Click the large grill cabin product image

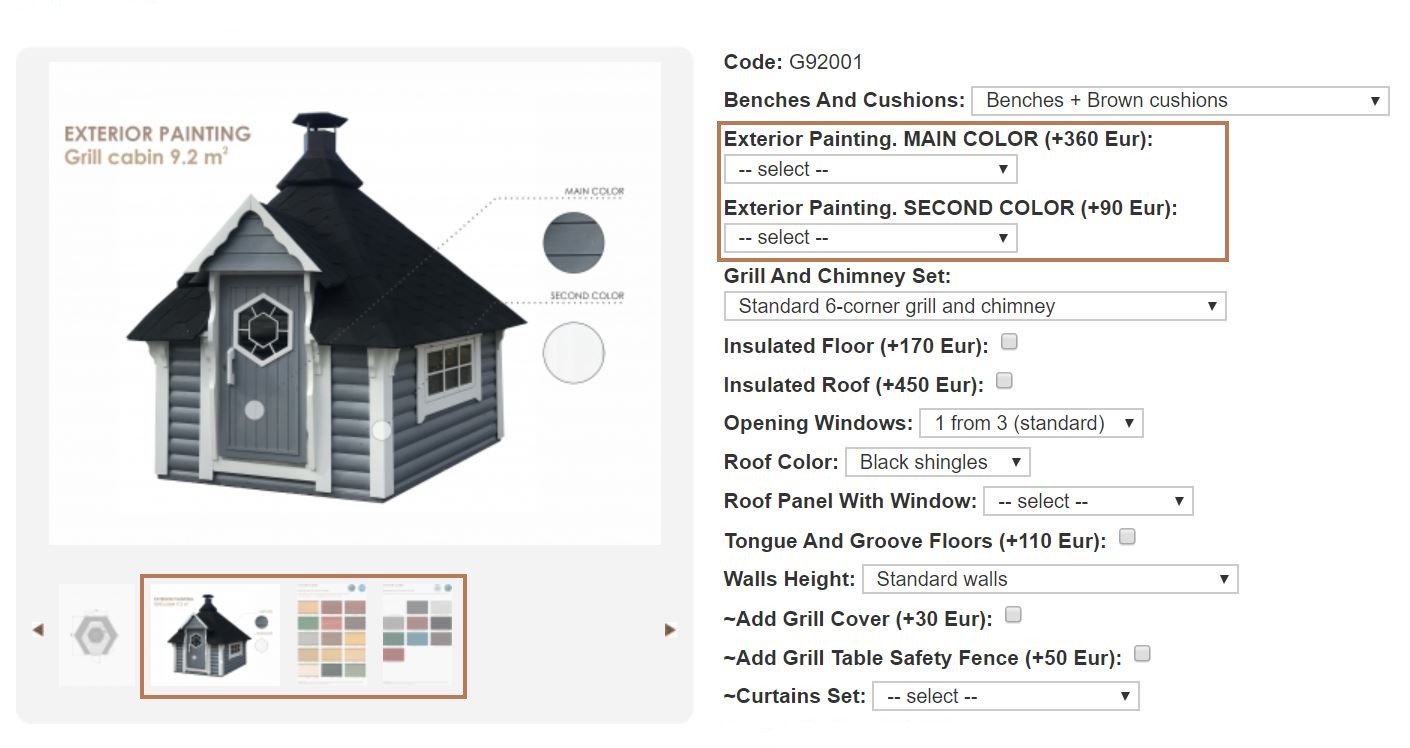354,303
